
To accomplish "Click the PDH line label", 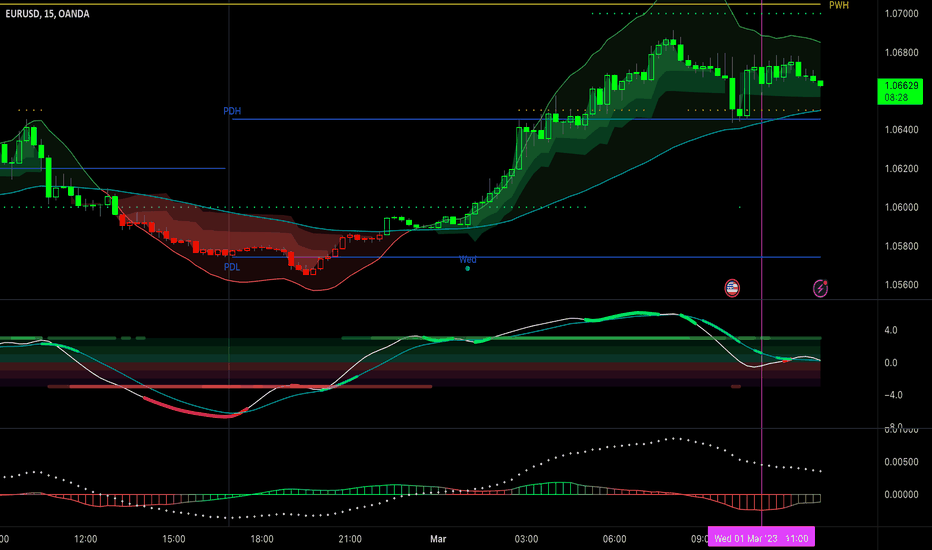I will coord(232,111).
